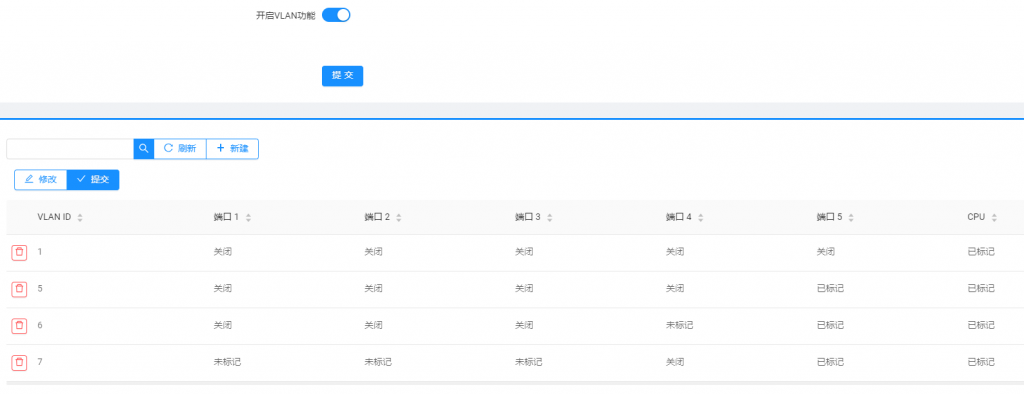Delete VLAN ID 1 row via trash icon

(x=19, y=252)
